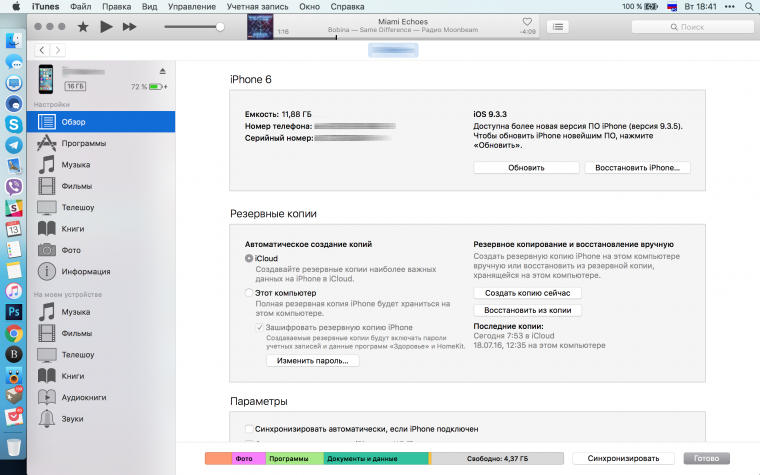Open Музыка under Настройки
This screenshot has width=760, height=475.
[101, 165]
